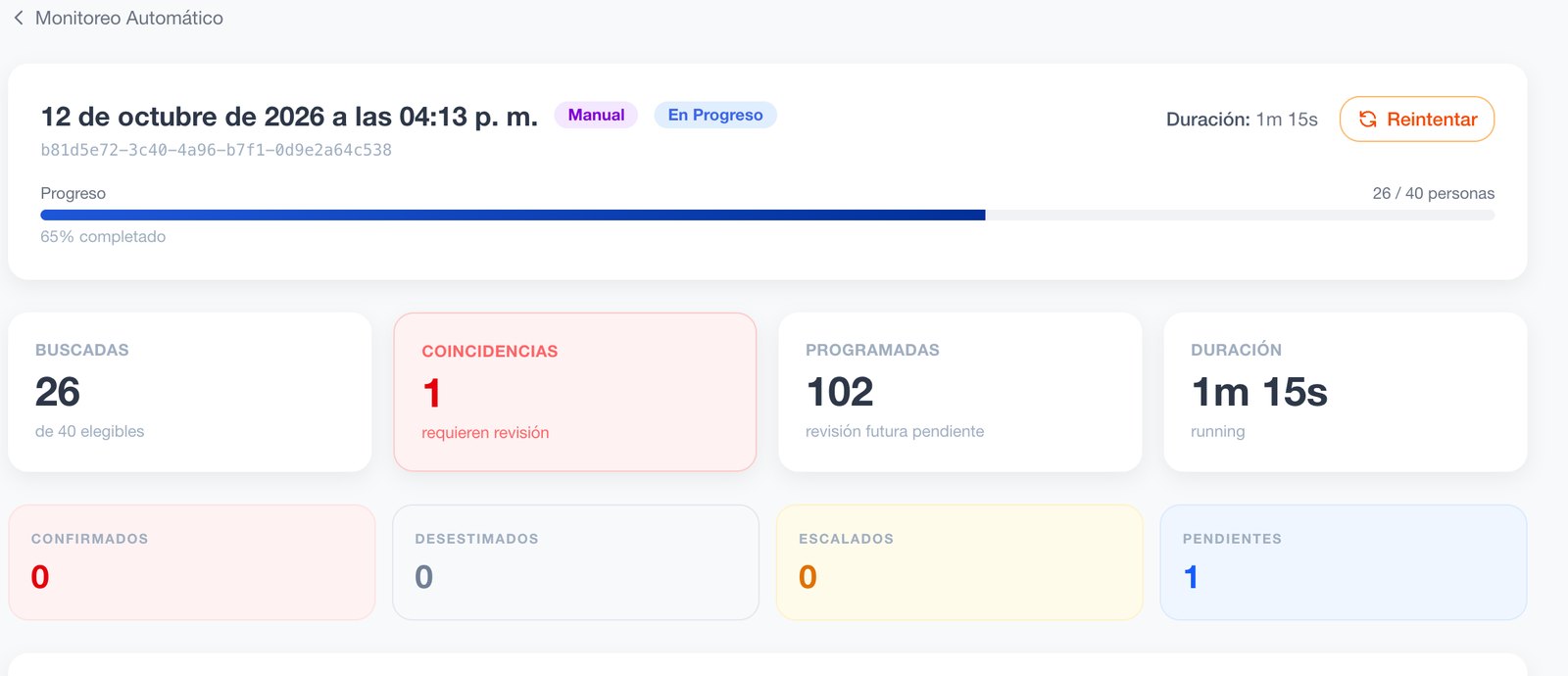Click the 65% completado label
The image size is (1568, 676).
click(103, 236)
